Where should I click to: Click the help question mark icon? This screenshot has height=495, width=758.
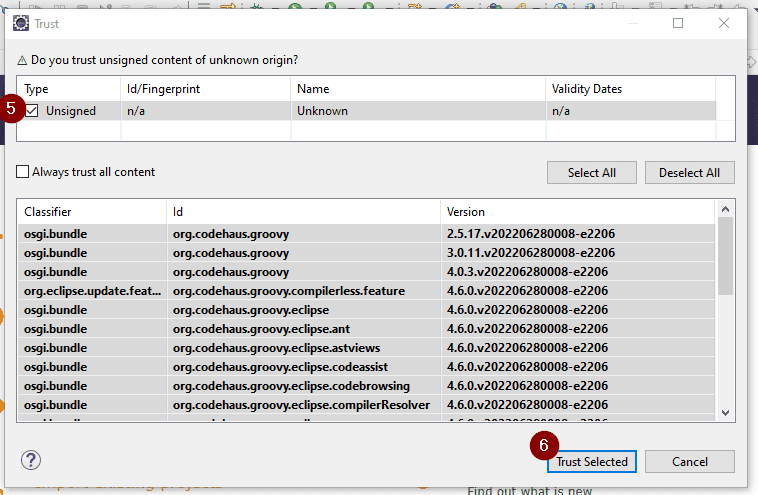click(31, 460)
